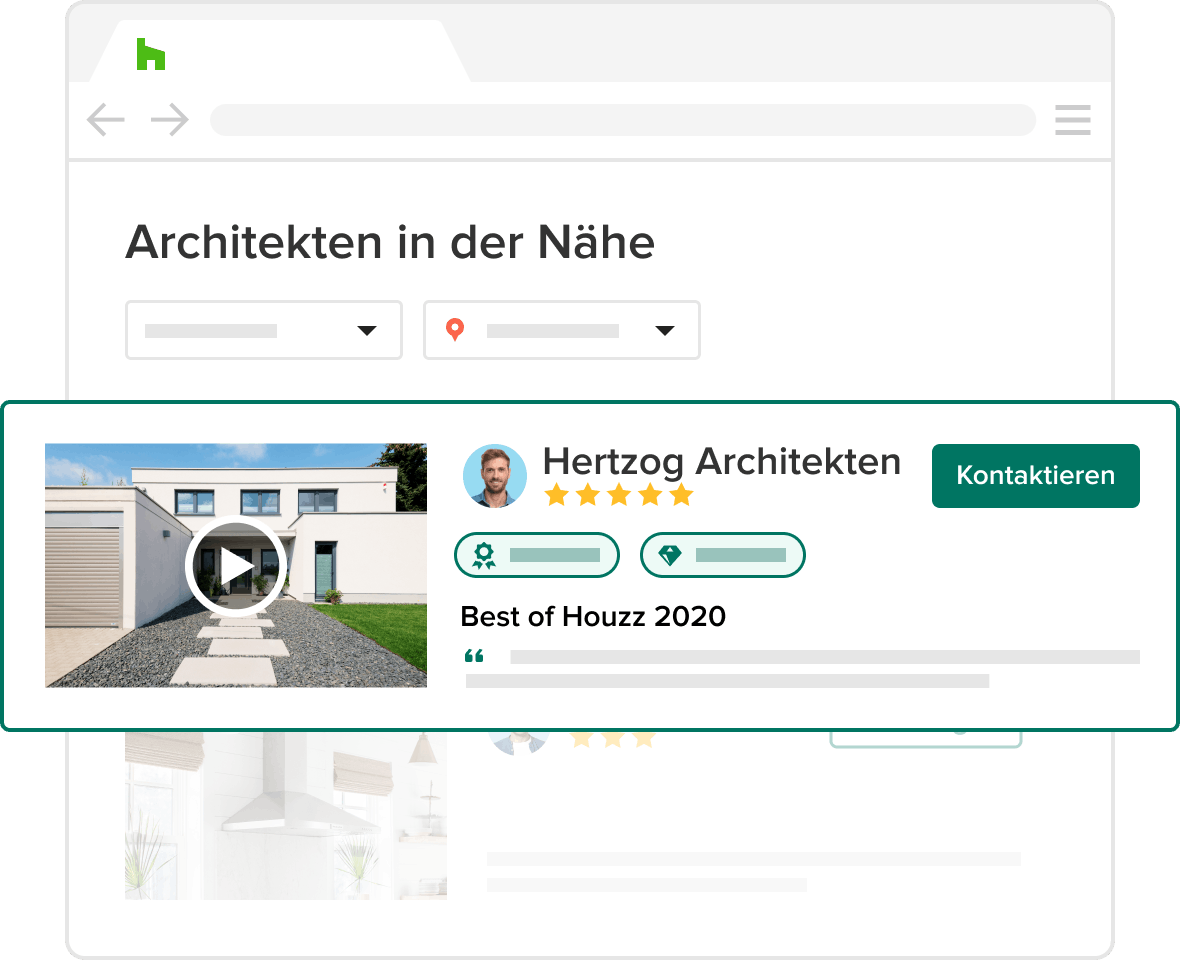Open the browser hamburger menu
1180x960 pixels.
1072,120
